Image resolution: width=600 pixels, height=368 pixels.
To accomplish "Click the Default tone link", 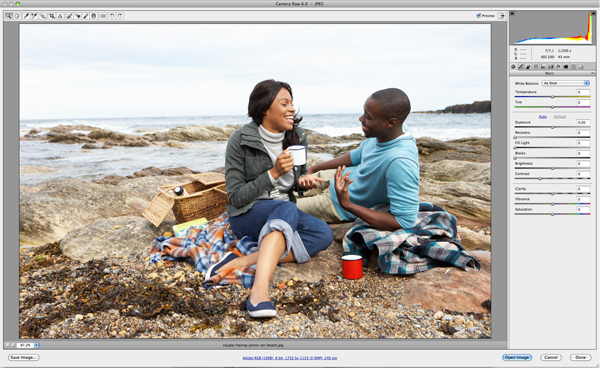I will pos(560,116).
